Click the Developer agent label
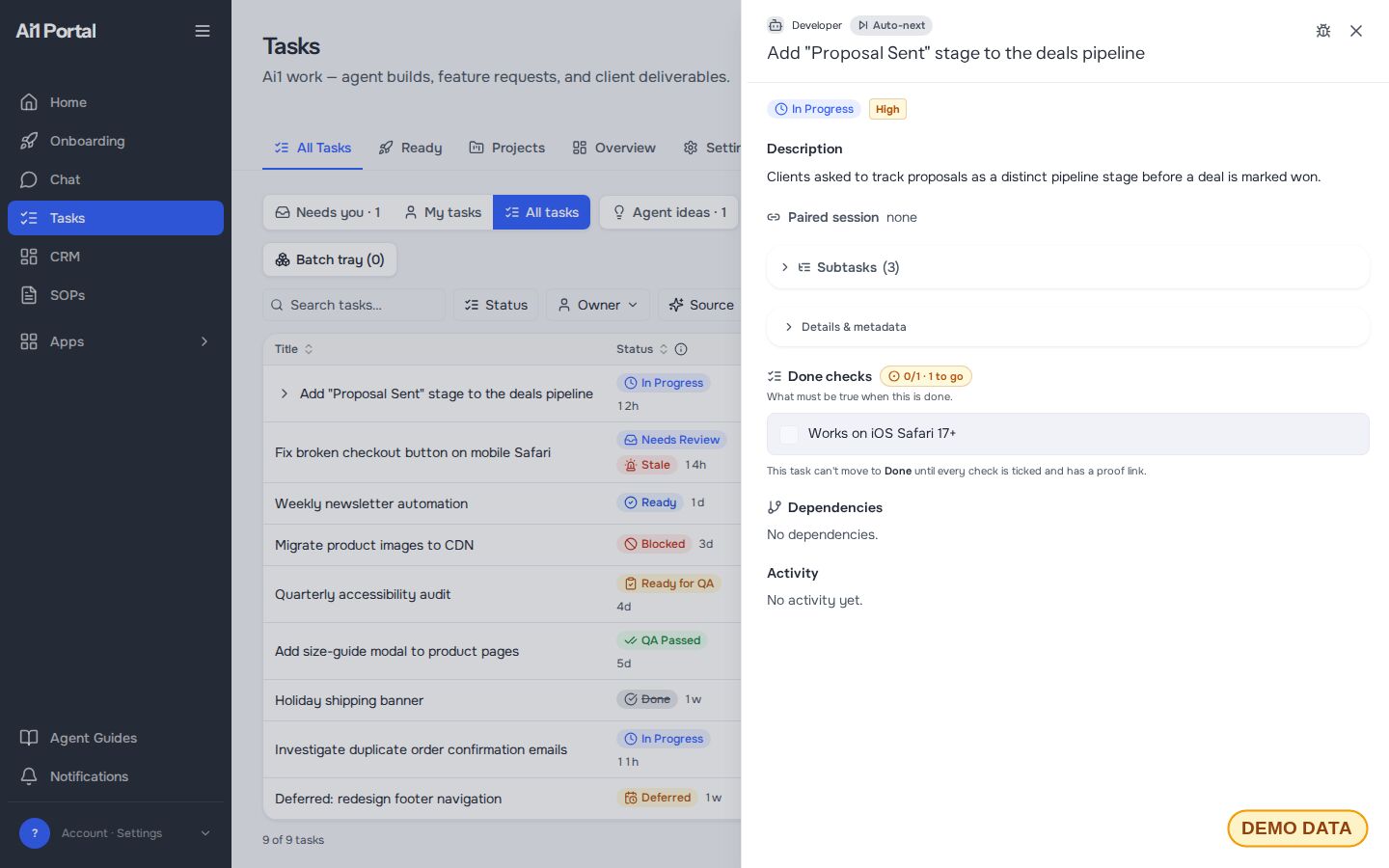Image resolution: width=1389 pixels, height=868 pixels. pos(816,25)
